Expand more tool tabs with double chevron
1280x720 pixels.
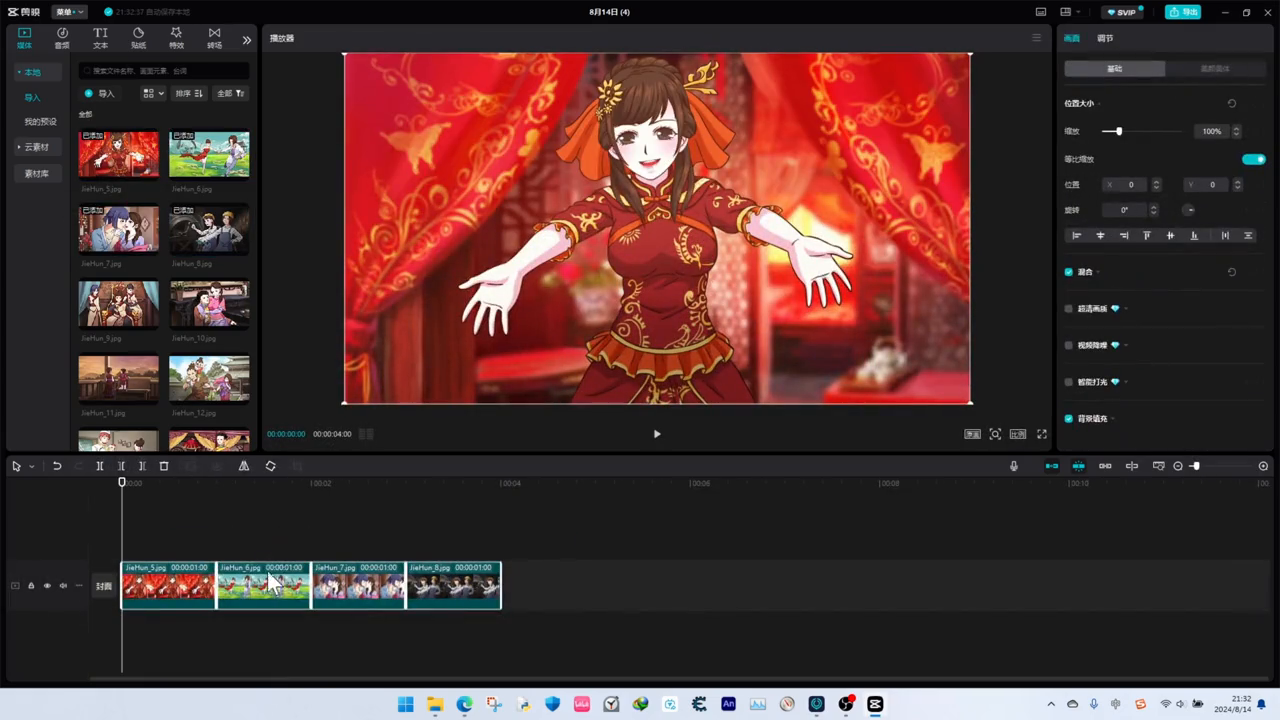click(x=246, y=40)
